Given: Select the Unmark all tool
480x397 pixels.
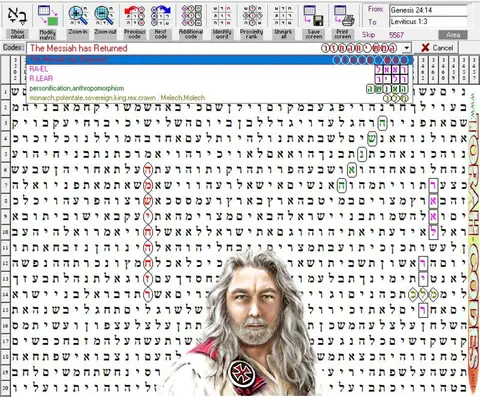Looking at the screenshot, I should tap(283, 21).
